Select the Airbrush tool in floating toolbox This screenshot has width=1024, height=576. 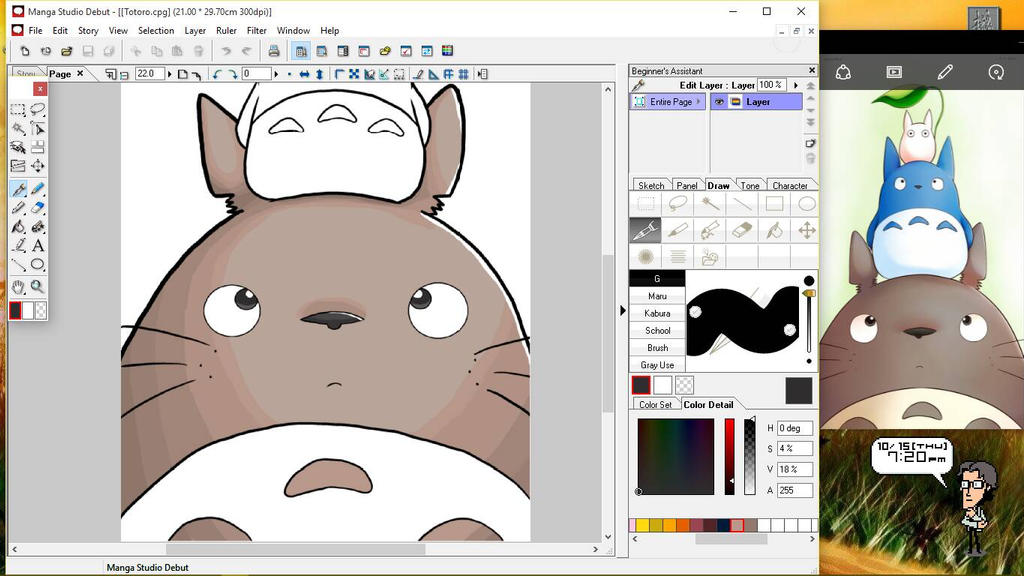pyautogui.click(x=38, y=227)
